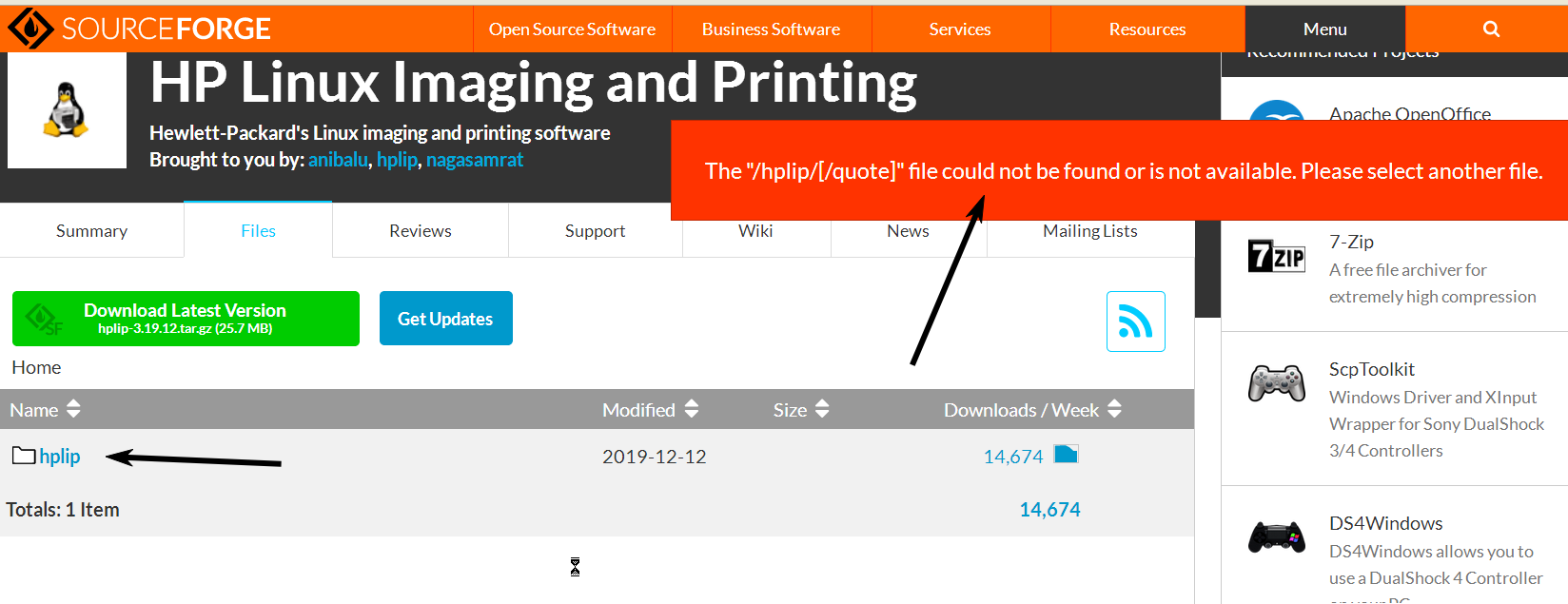The width and height of the screenshot is (1568, 604).
Task: Click the ScpToolkit gamepad icon
Action: [x=1276, y=383]
